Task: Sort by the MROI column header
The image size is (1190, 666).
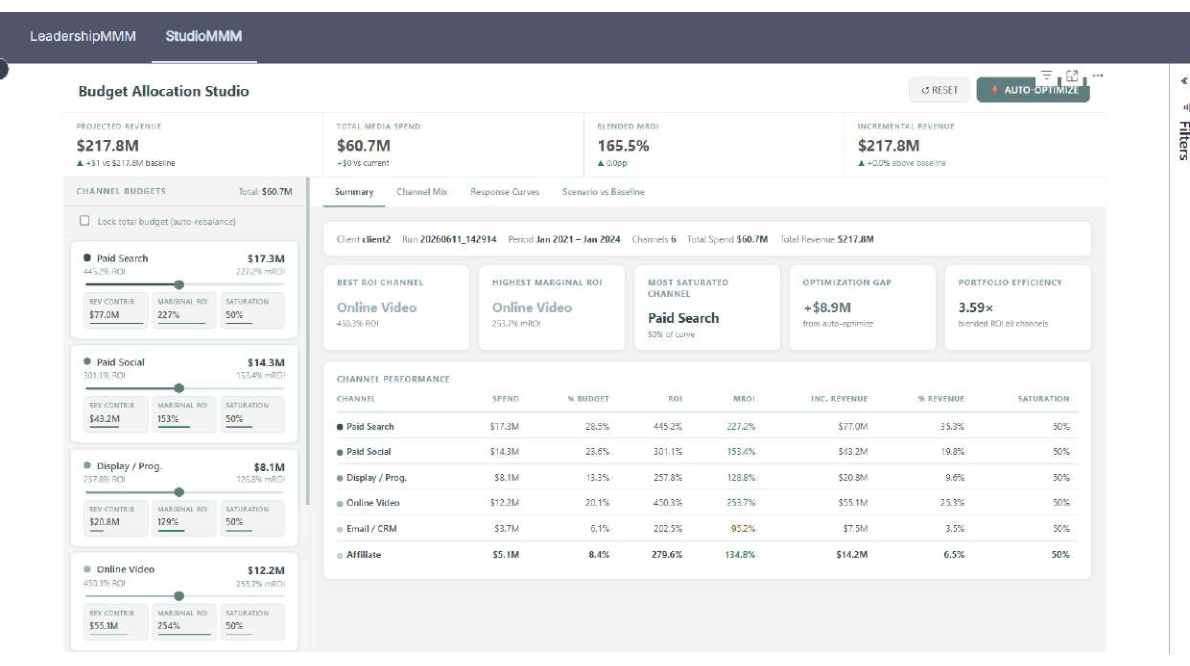Action: tap(744, 399)
